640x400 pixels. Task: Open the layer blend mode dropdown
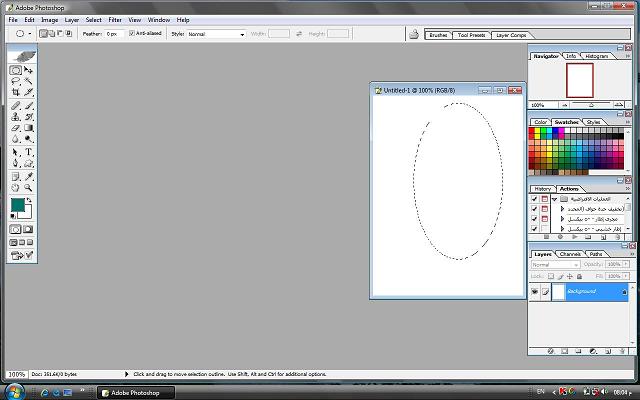(554, 265)
